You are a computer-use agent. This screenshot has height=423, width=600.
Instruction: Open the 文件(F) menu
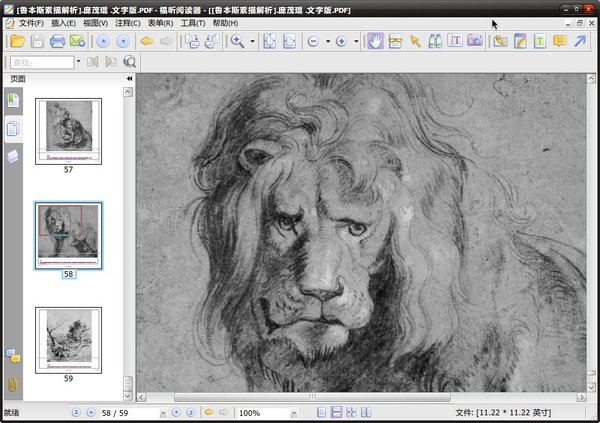tap(31, 22)
